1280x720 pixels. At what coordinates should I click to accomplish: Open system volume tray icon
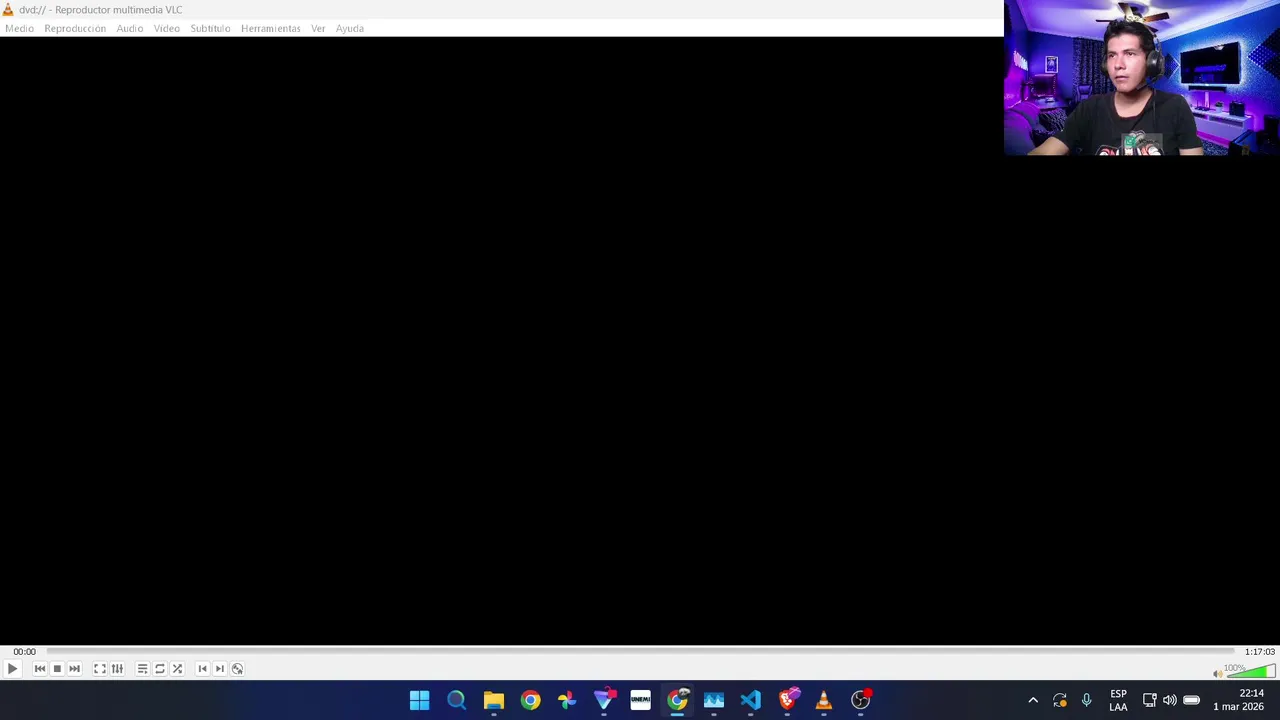click(1170, 700)
